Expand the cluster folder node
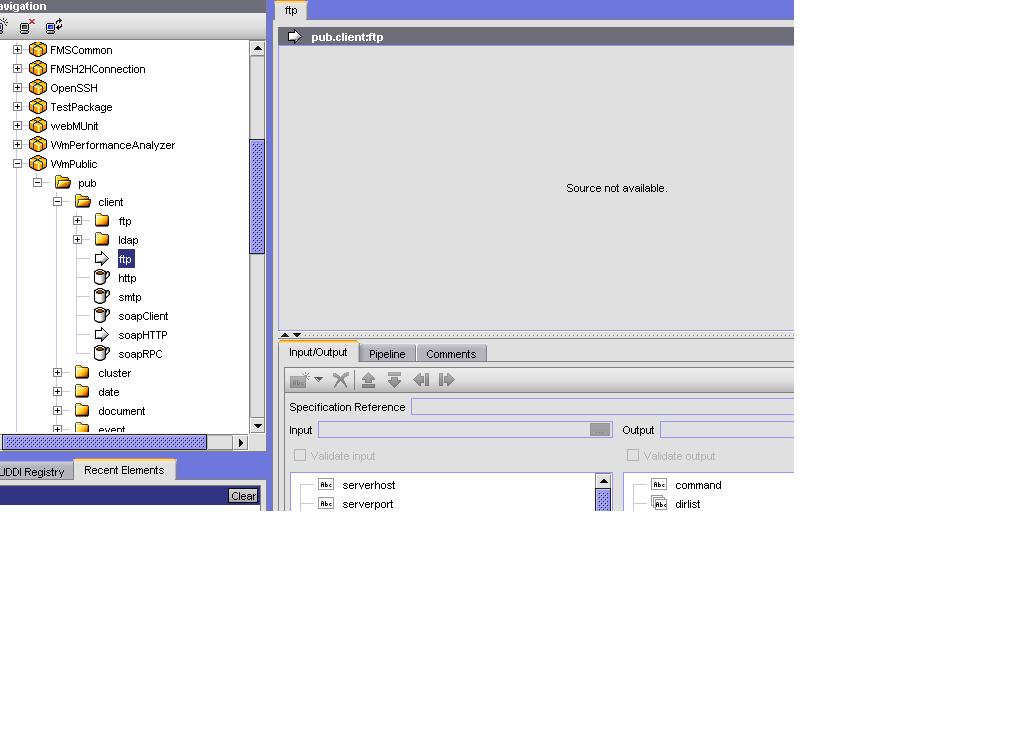Viewport: 1024px width, 742px height. 57,372
